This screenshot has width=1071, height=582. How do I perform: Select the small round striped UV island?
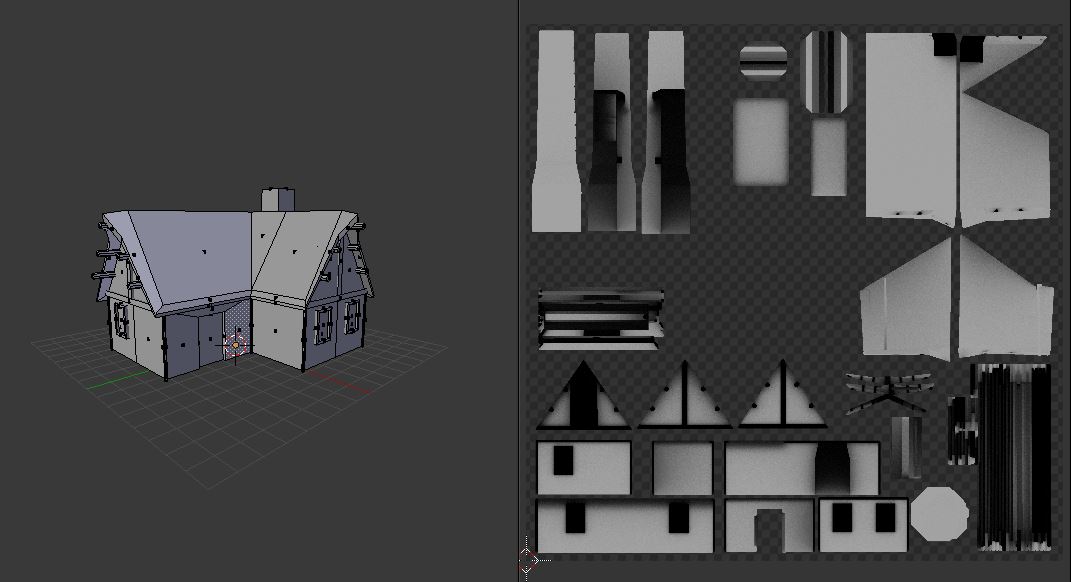[x=763, y=62]
